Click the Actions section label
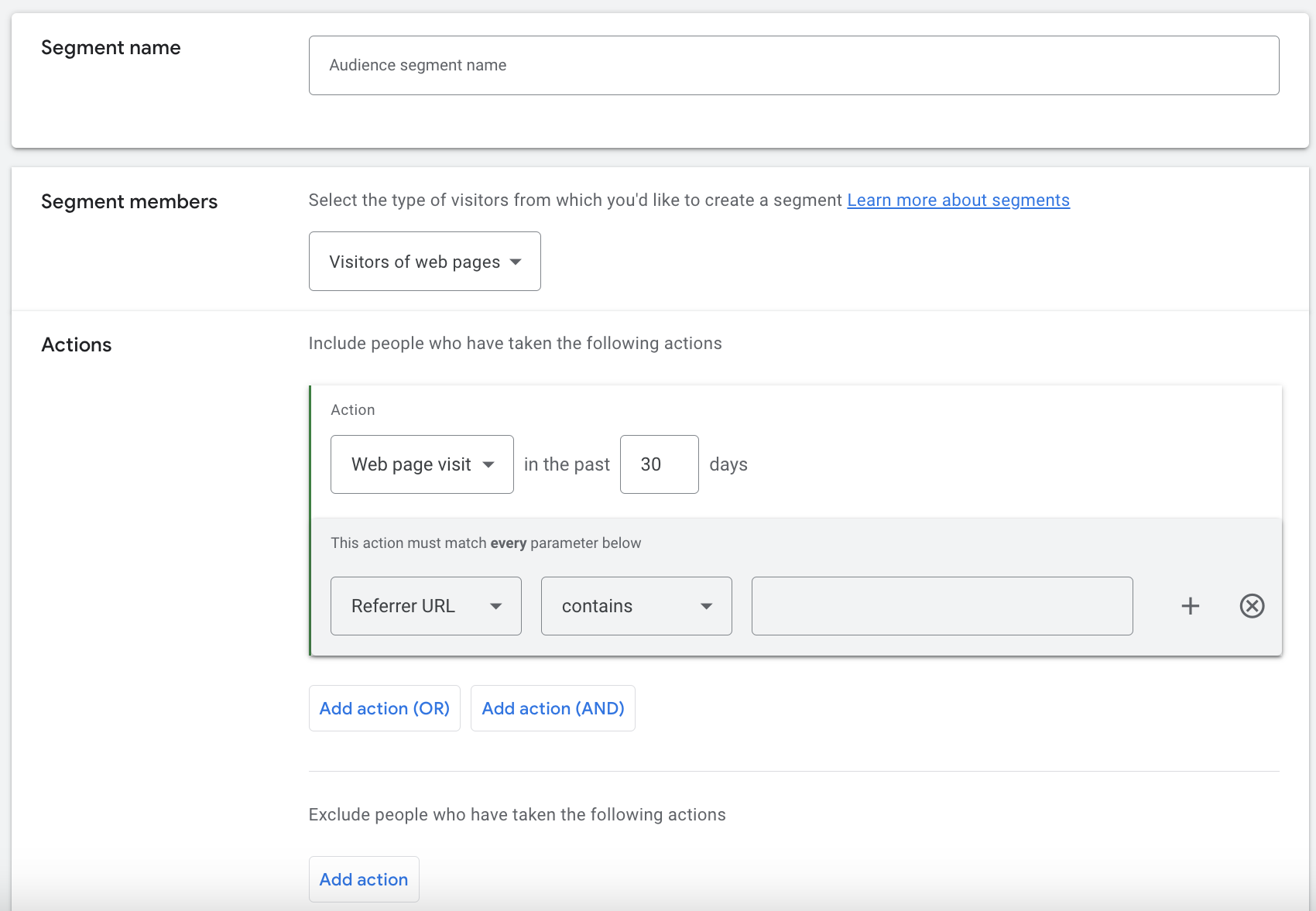Viewport: 1316px width, 911px height. click(x=77, y=345)
